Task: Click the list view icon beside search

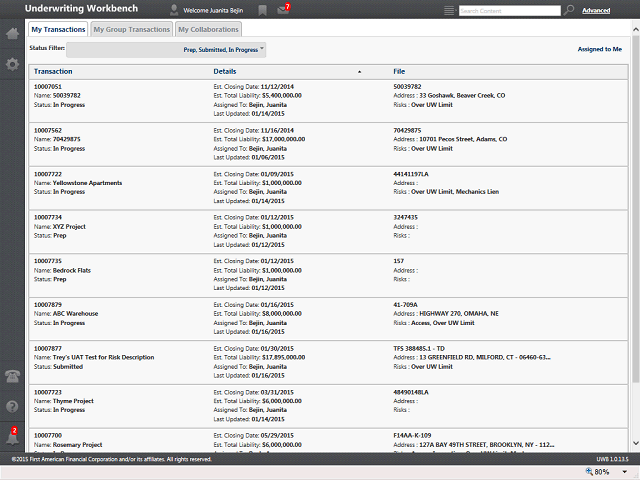Action: 449,10
